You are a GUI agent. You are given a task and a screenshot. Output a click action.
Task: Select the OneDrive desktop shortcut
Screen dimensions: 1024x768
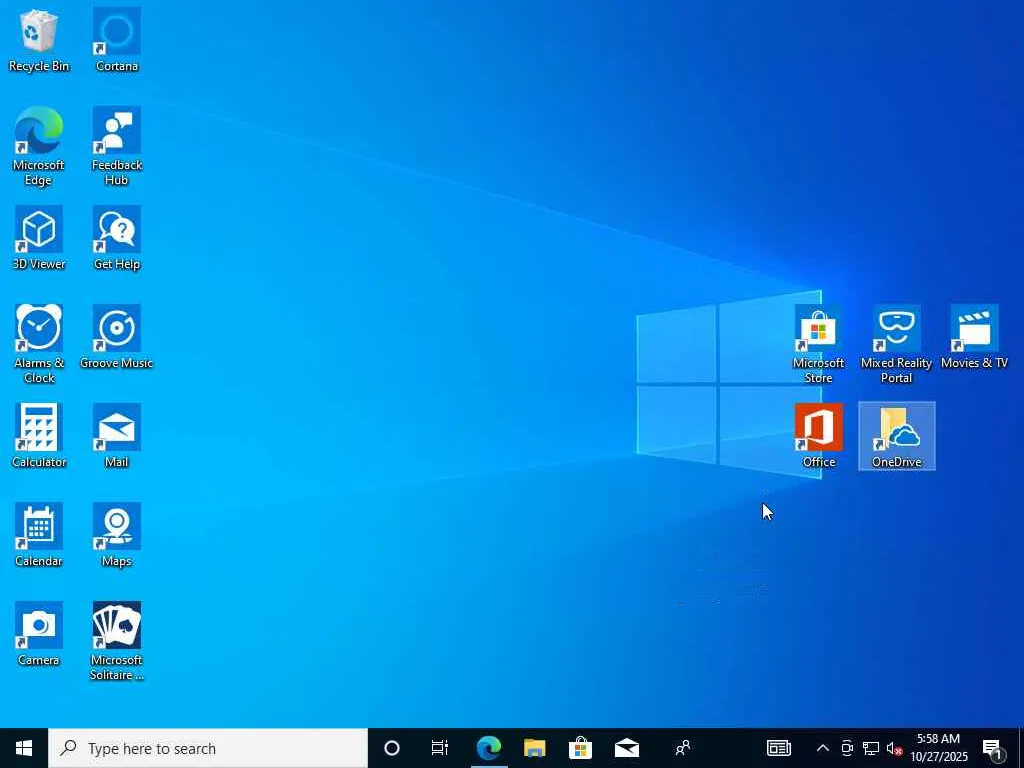tap(897, 436)
